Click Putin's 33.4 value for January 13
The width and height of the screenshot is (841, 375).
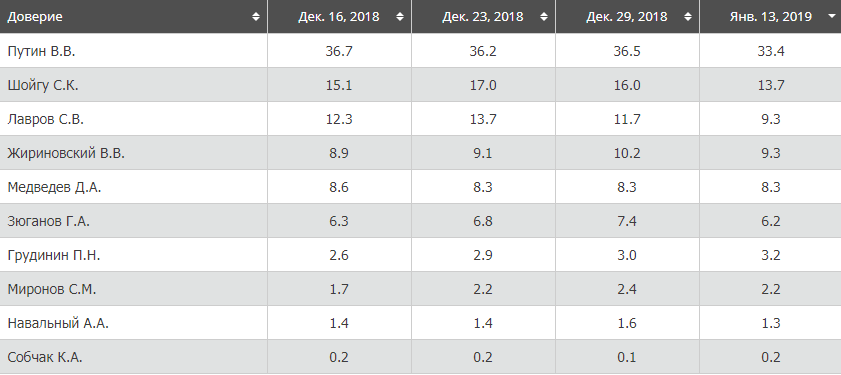pyautogui.click(x=770, y=52)
